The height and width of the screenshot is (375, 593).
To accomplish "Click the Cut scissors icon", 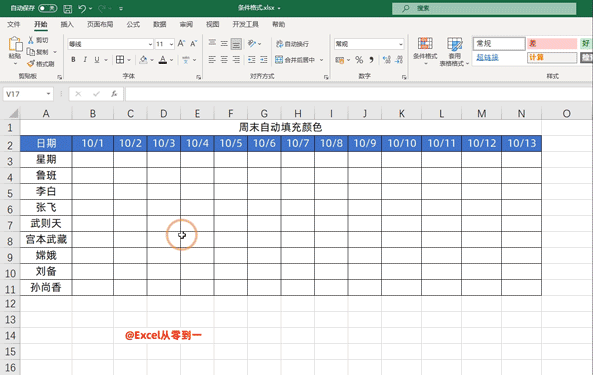I will pyautogui.click(x=31, y=40).
